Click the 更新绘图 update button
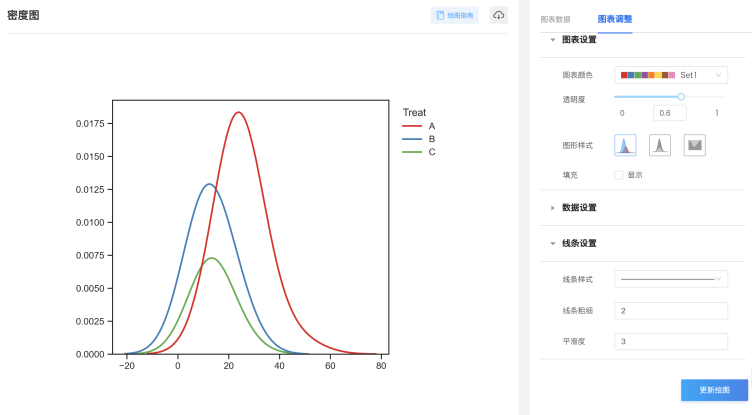Image resolution: width=752 pixels, height=415 pixels. (714, 390)
